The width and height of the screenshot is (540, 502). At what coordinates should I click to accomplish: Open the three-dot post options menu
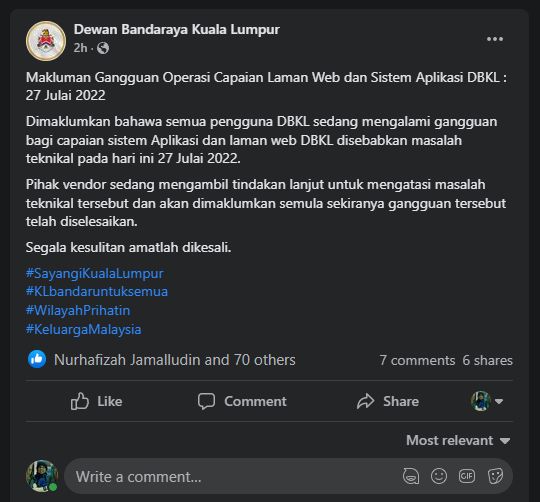coord(495,39)
